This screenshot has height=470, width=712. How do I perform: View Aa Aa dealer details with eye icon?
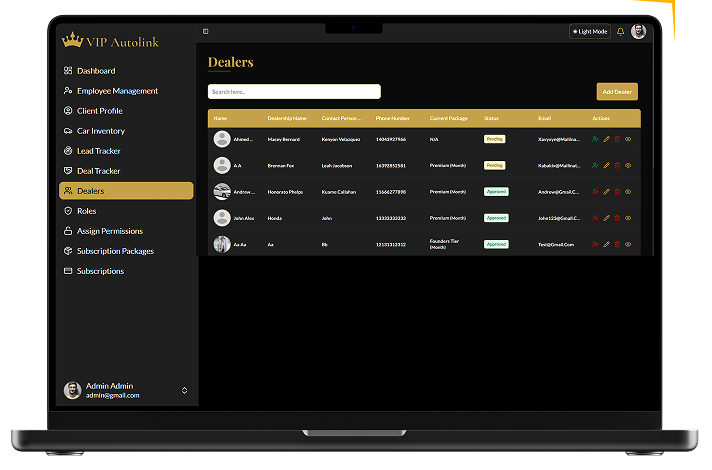click(628, 244)
